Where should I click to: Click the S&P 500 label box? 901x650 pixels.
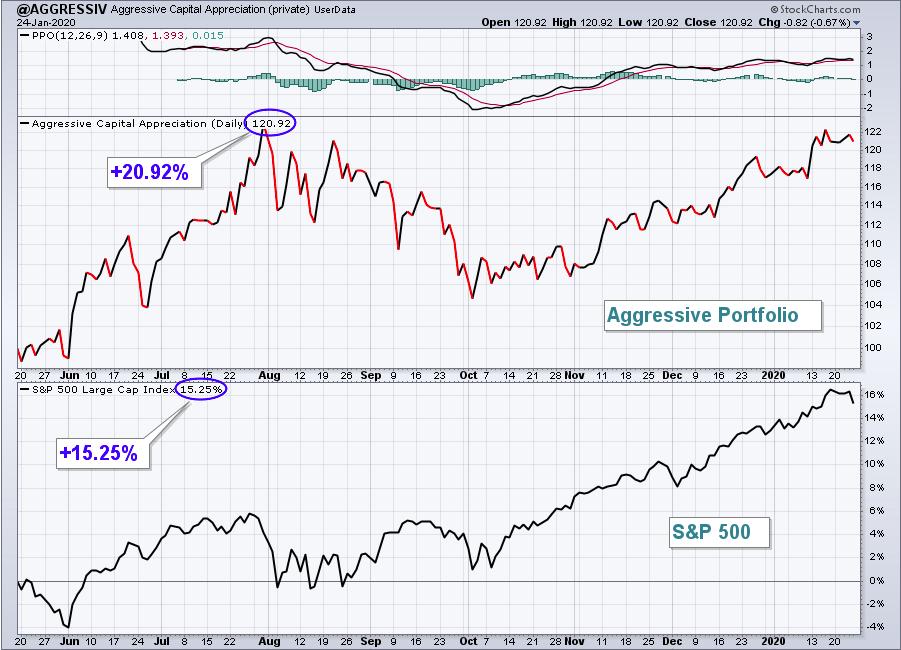click(x=719, y=532)
